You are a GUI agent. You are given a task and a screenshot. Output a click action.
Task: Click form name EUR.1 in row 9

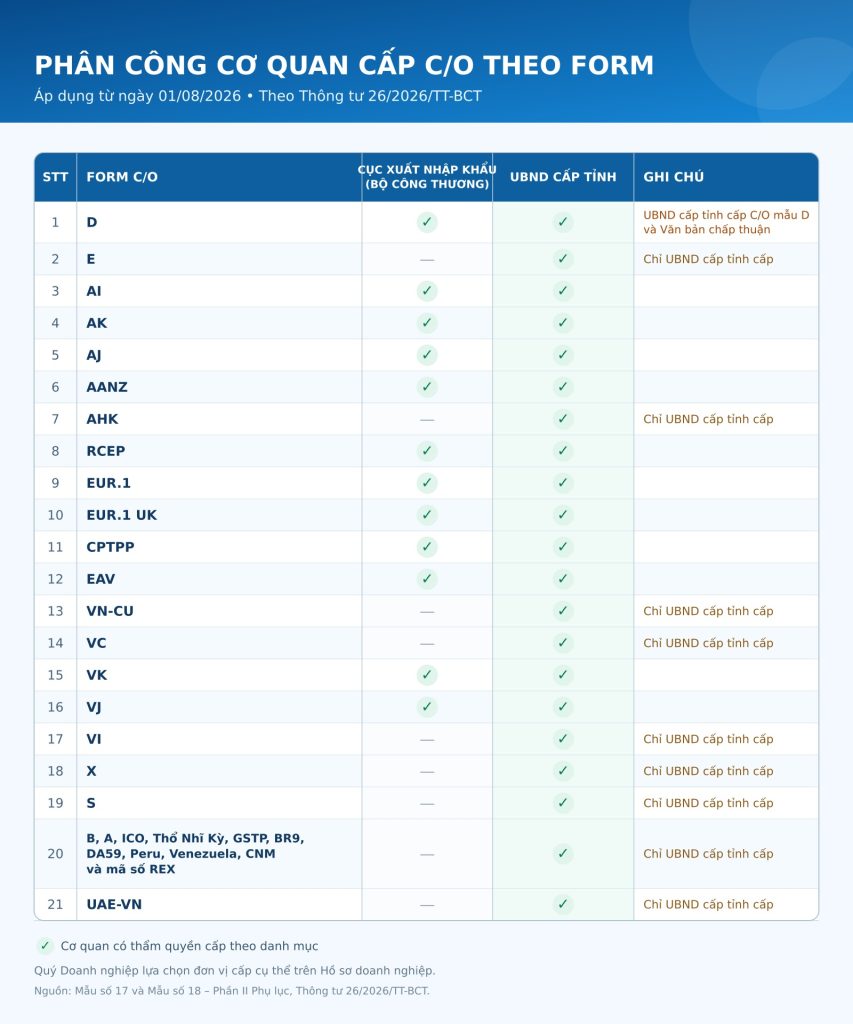[x=108, y=483]
